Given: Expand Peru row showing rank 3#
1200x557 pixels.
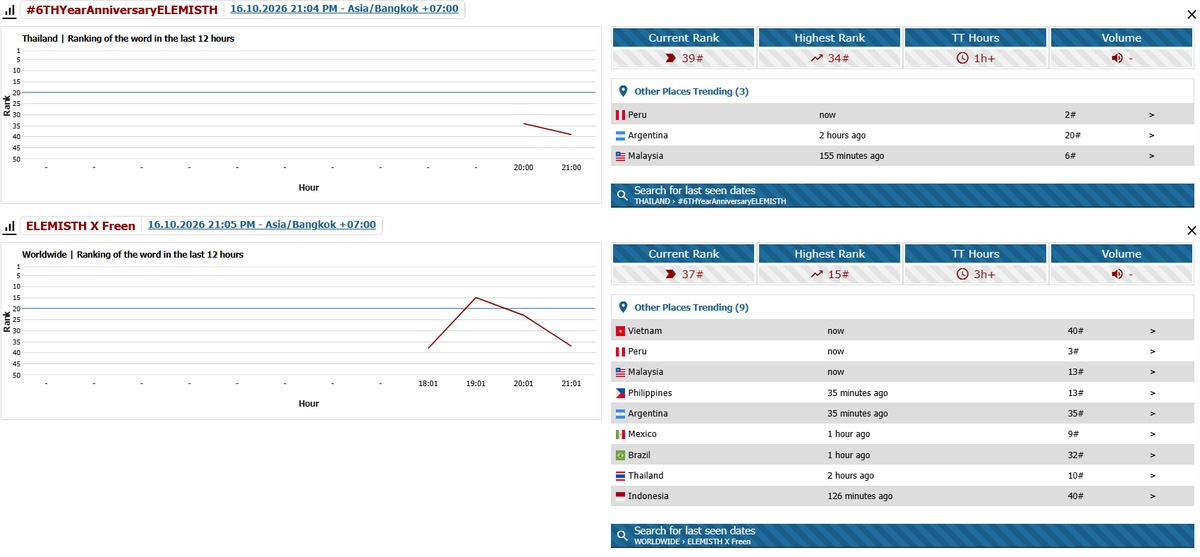Looking at the screenshot, I should (x=1152, y=352).
